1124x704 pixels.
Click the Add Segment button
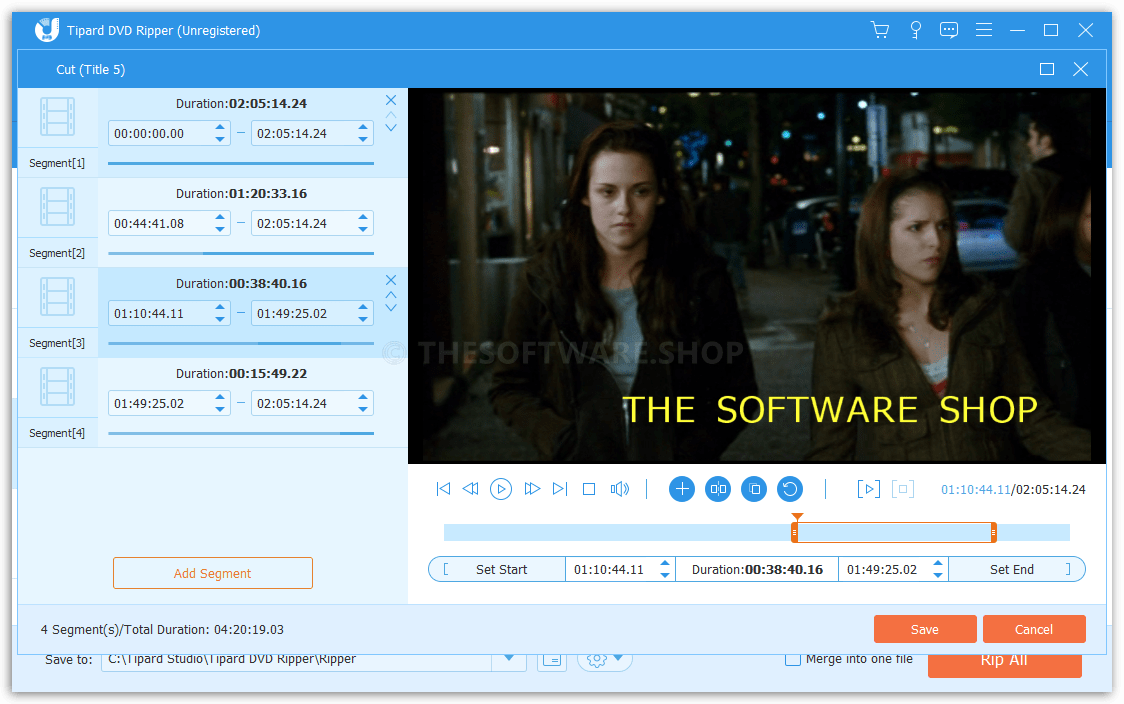coord(212,573)
